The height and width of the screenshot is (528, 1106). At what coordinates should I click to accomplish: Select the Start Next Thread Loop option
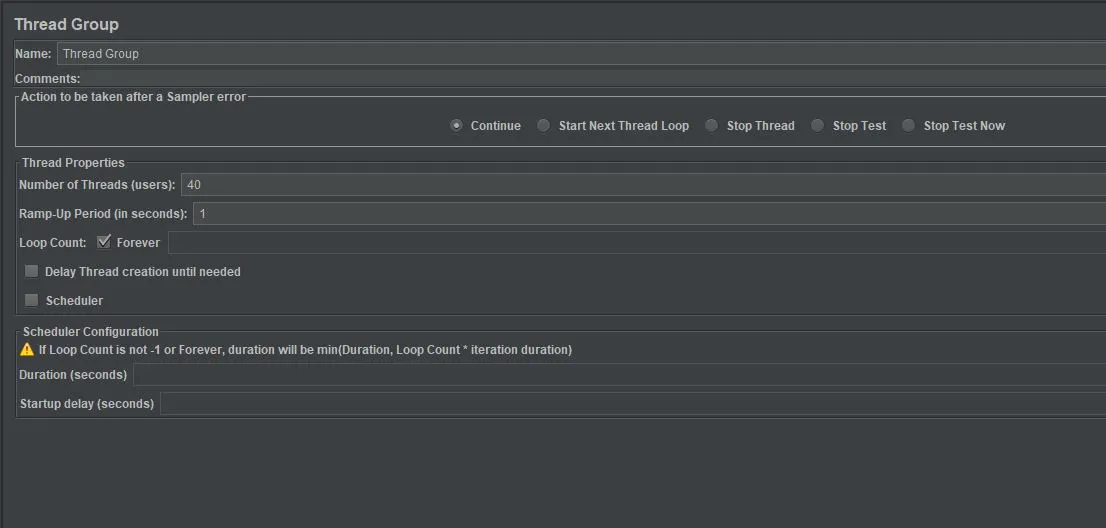point(543,126)
